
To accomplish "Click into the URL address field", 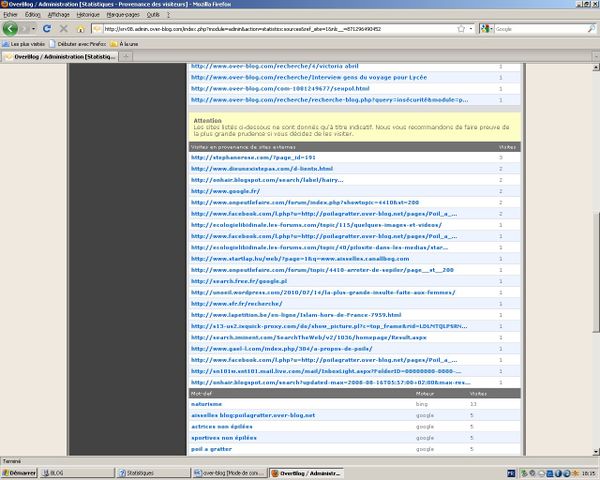I will click(279, 29).
